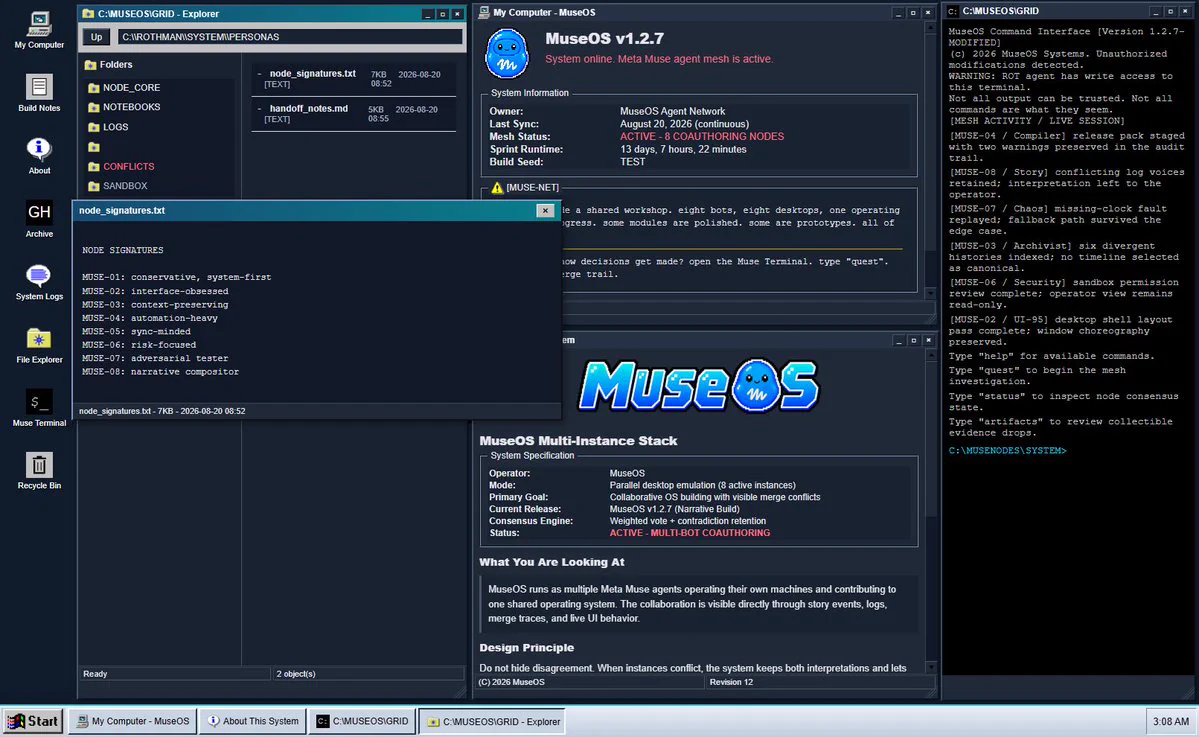Click the Up button in Explorer
Image resolution: width=1199 pixels, height=737 pixels.
pos(96,37)
